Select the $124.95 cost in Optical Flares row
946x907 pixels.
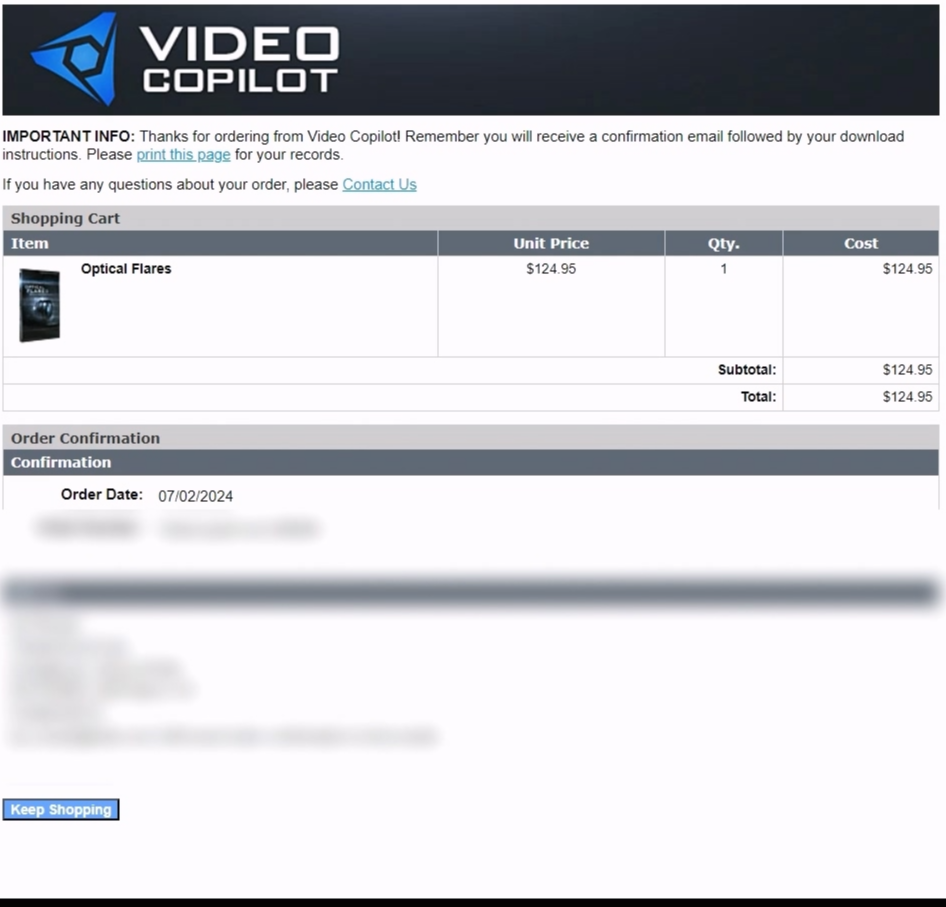pos(907,269)
